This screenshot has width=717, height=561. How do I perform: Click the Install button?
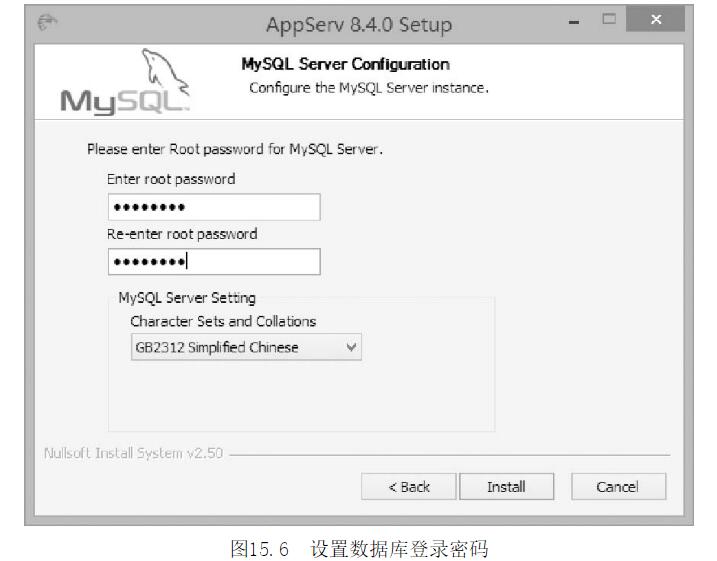[506, 486]
